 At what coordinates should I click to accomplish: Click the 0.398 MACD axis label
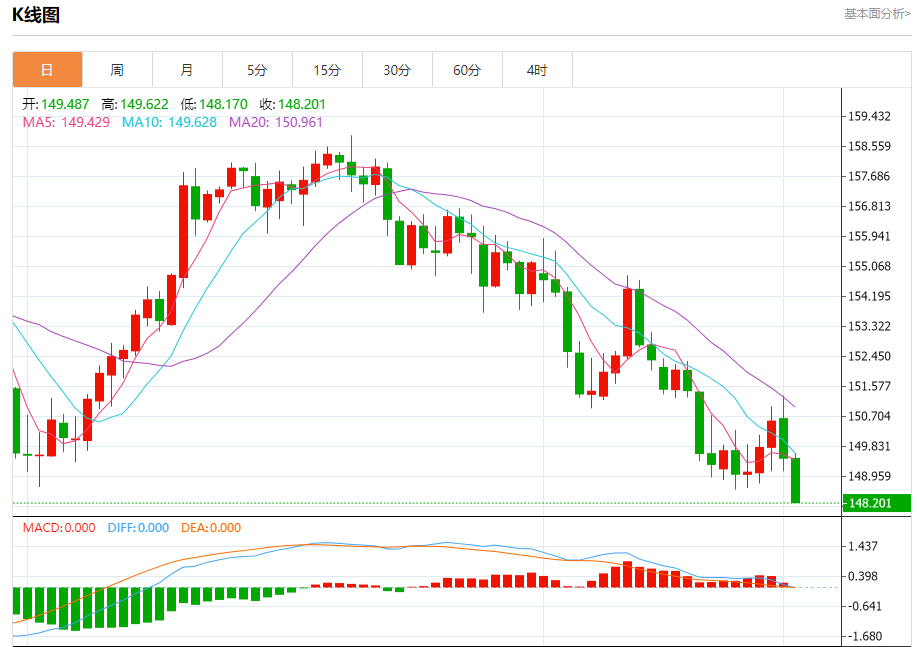[863, 576]
